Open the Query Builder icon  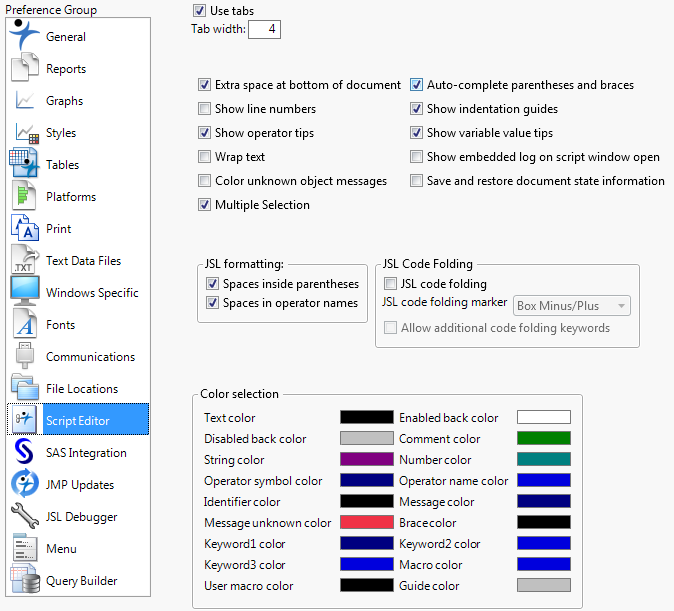[x=24, y=580]
